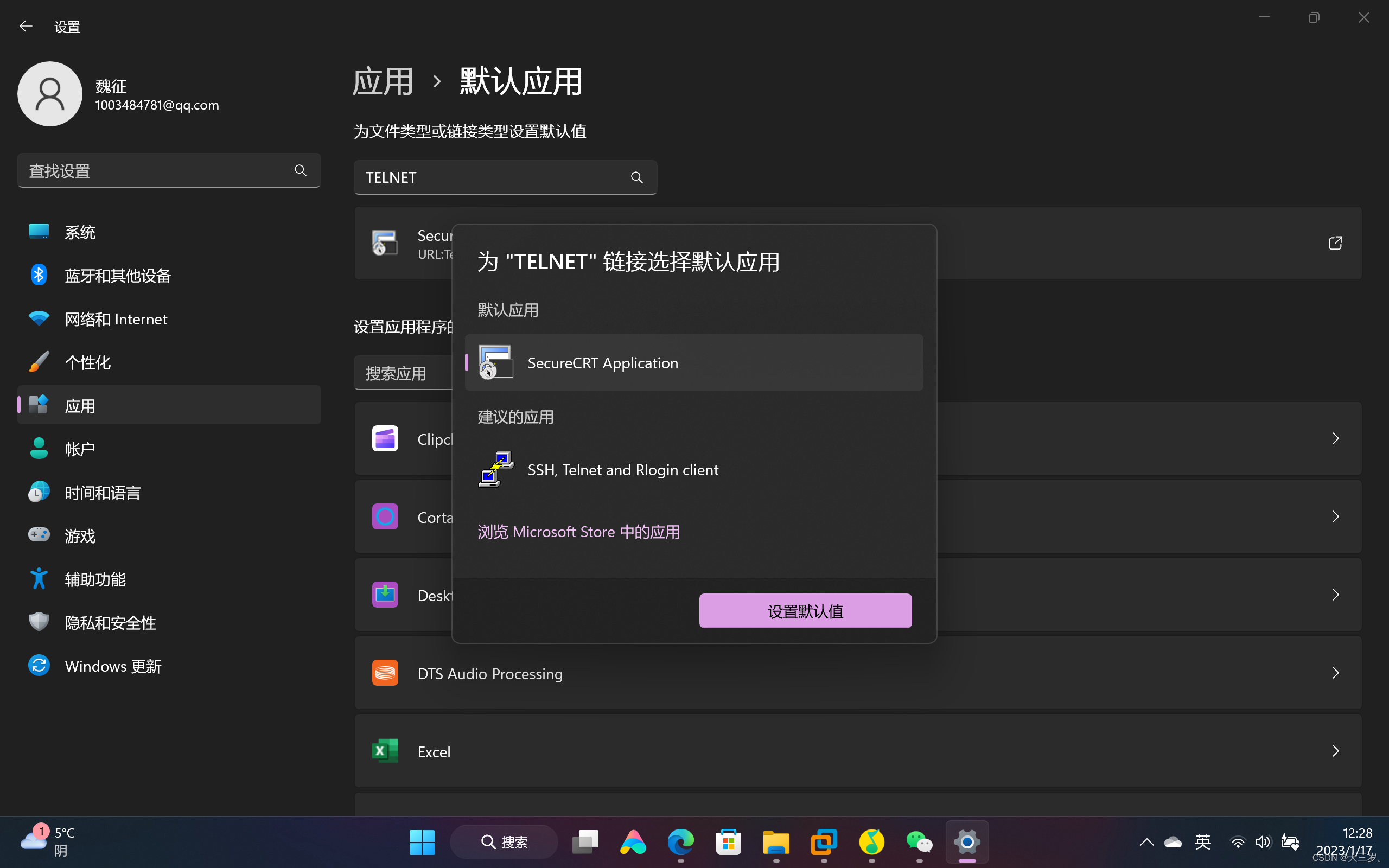Go to 网络和 Internet settings

116,319
